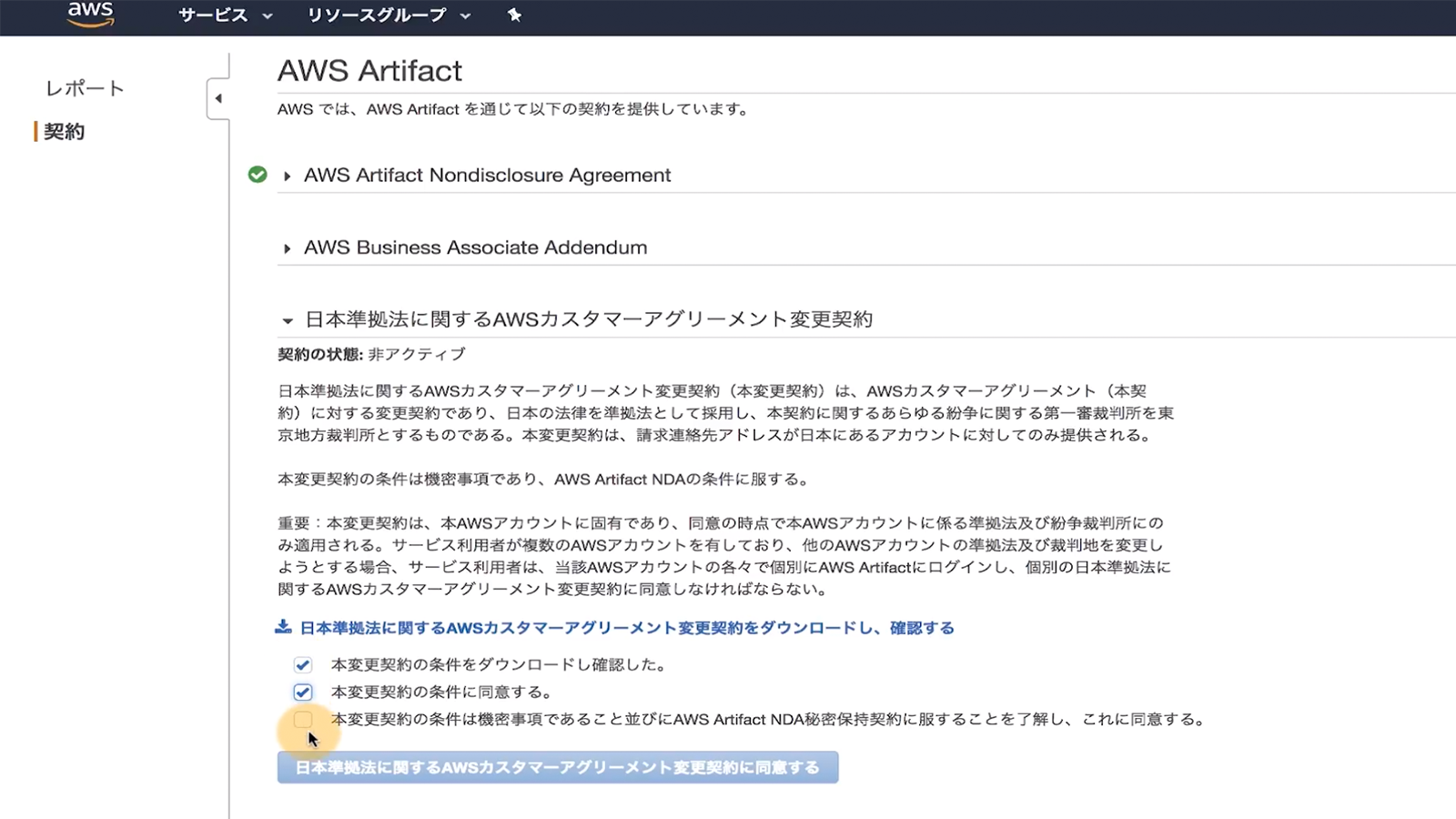Screen dimensions: 1456x819
Task: Click the intro line AWS では、AWS Artifact を通じて
Action: pos(514,109)
